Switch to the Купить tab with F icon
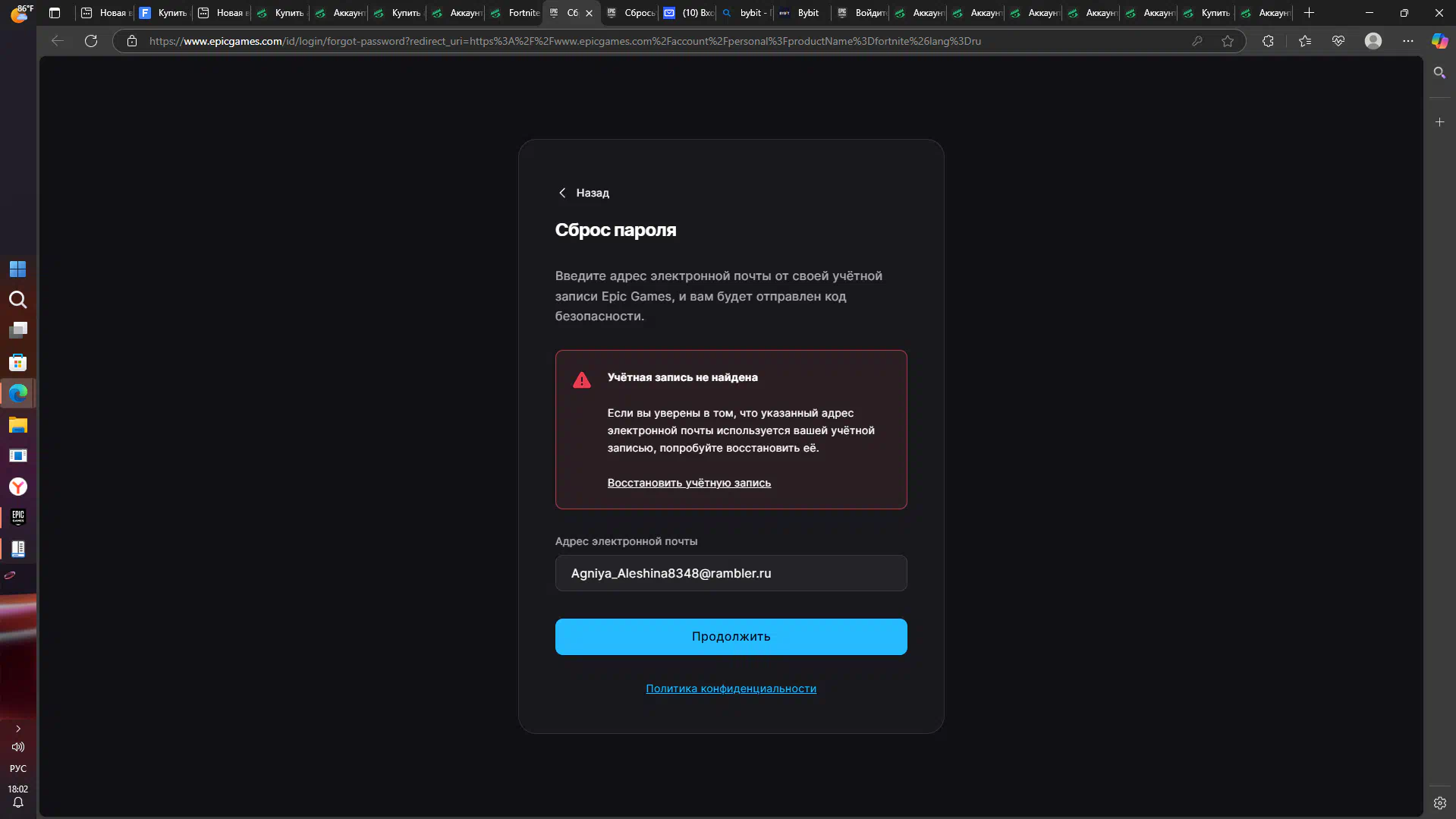This screenshot has width=1456, height=819. pos(163,13)
